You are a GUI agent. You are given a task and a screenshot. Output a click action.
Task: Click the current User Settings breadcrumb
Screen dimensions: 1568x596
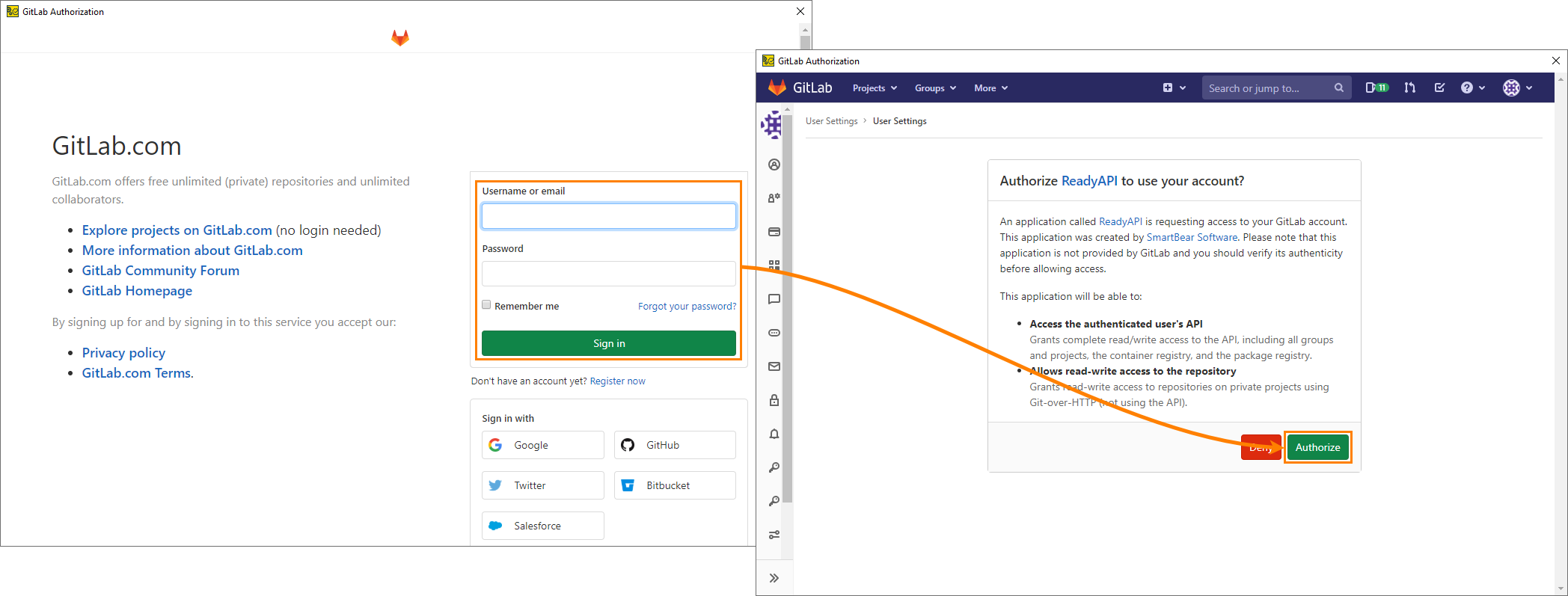[899, 121]
